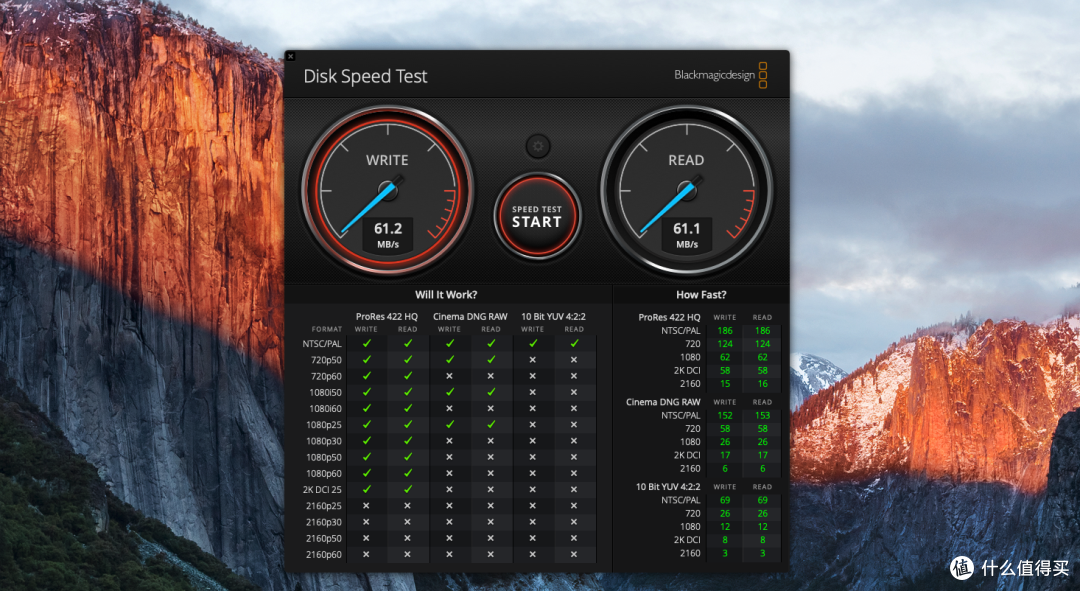Click Cinema DNG RAW column header in Will It Work
Image resolution: width=1080 pixels, height=591 pixels.
(x=470, y=317)
